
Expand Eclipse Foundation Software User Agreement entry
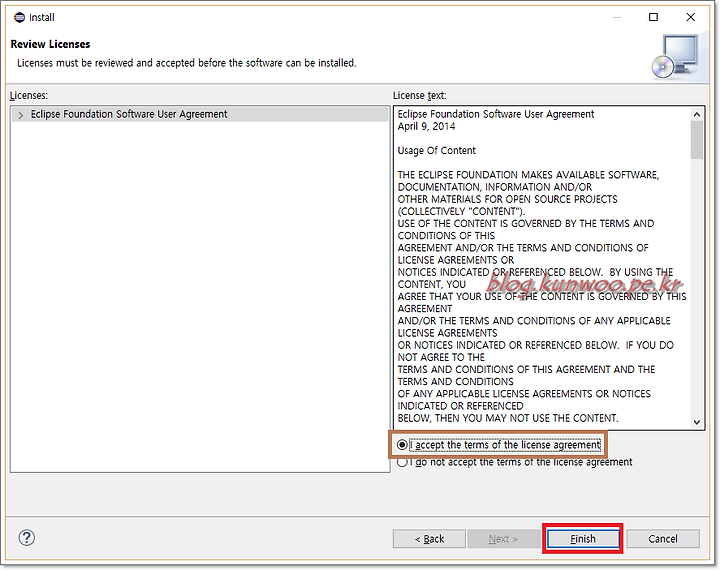tap(20, 115)
